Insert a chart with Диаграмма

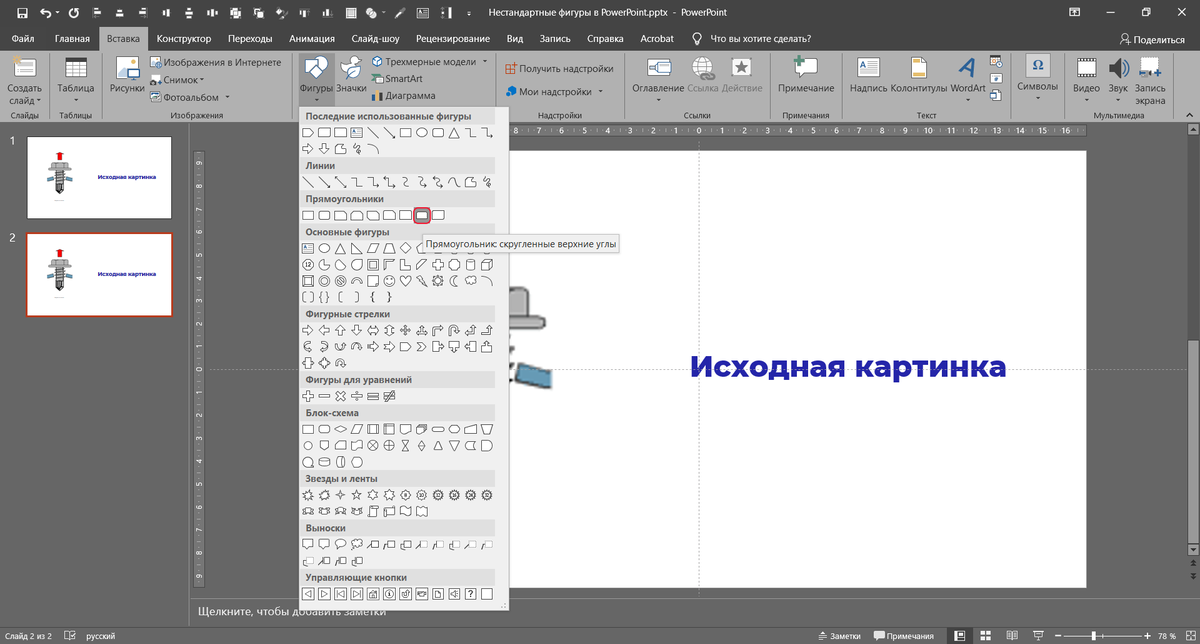pos(402,96)
